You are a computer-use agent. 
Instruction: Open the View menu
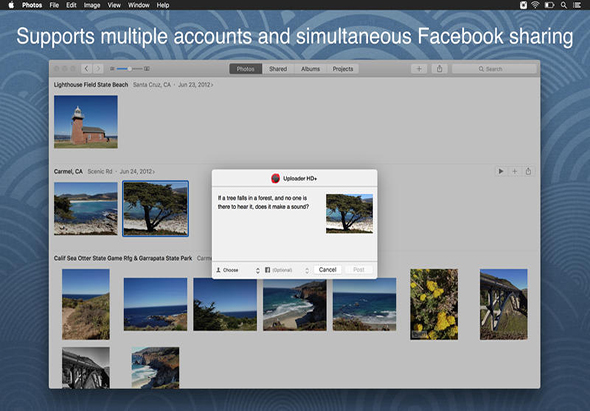(x=114, y=5)
